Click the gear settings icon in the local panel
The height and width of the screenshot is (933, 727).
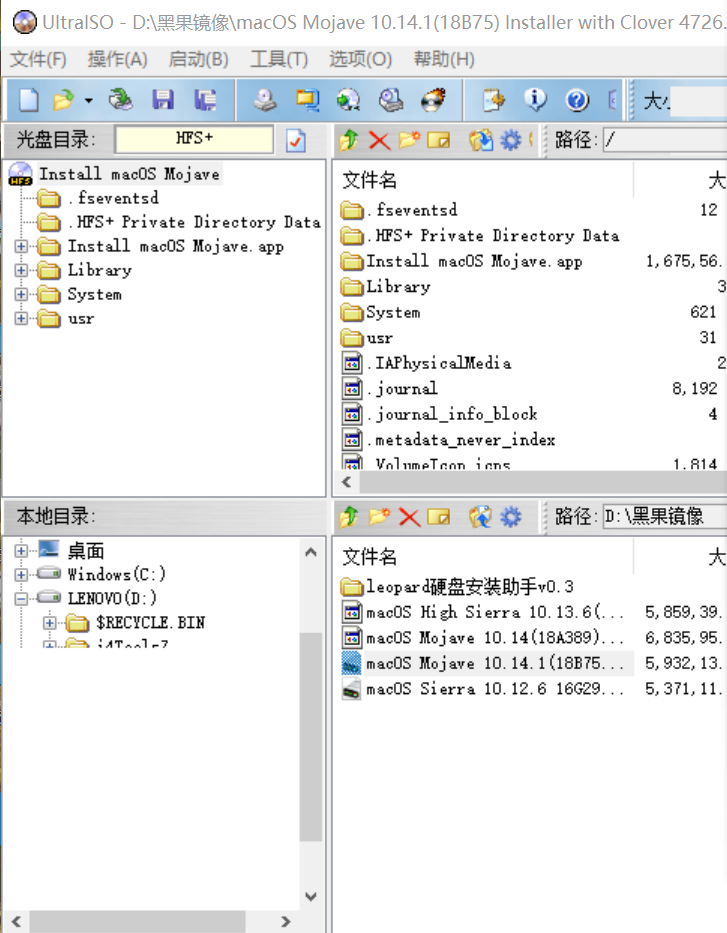[510, 516]
